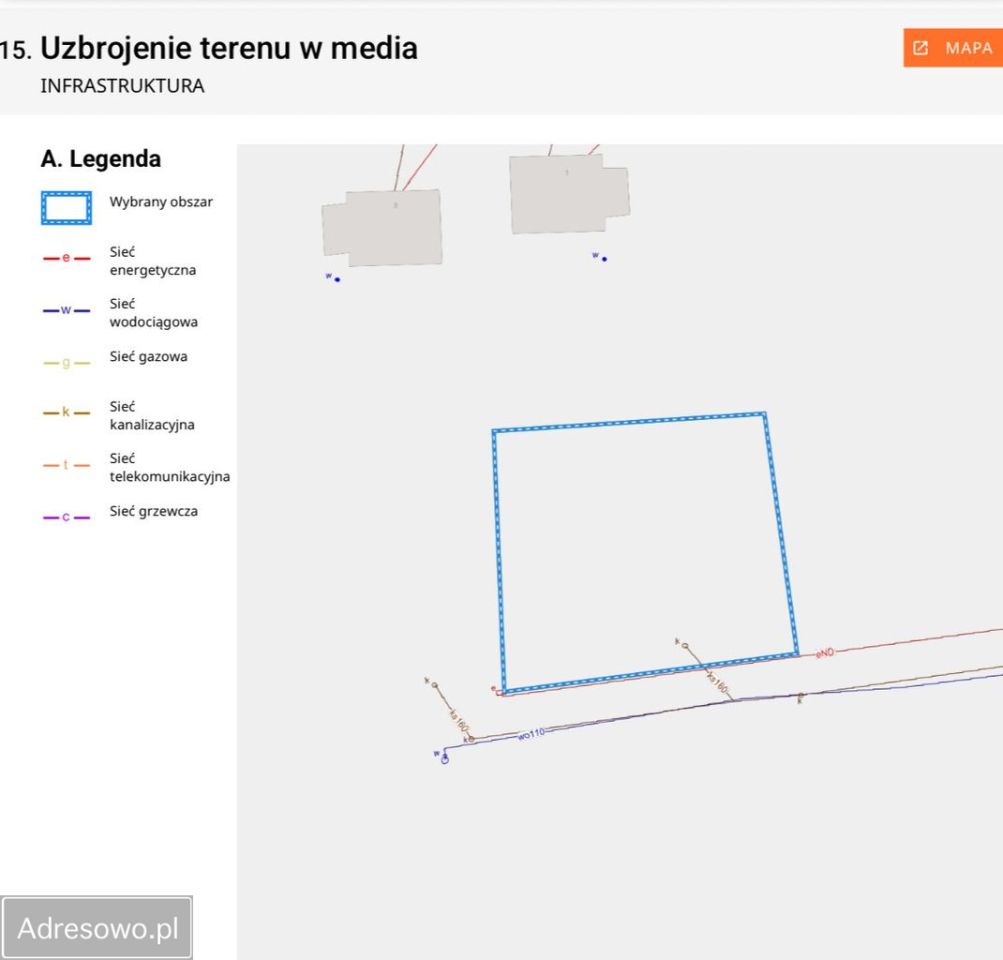Click the 'eND' energy line label on map
This screenshot has height=960, width=1003.
pos(825,652)
